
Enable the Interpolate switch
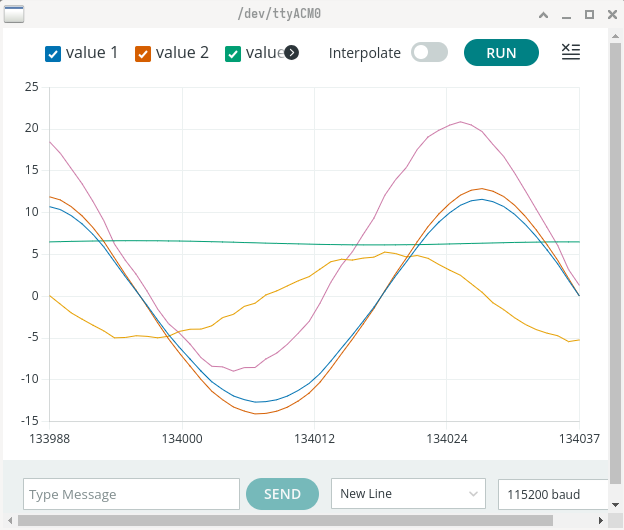(x=429, y=53)
